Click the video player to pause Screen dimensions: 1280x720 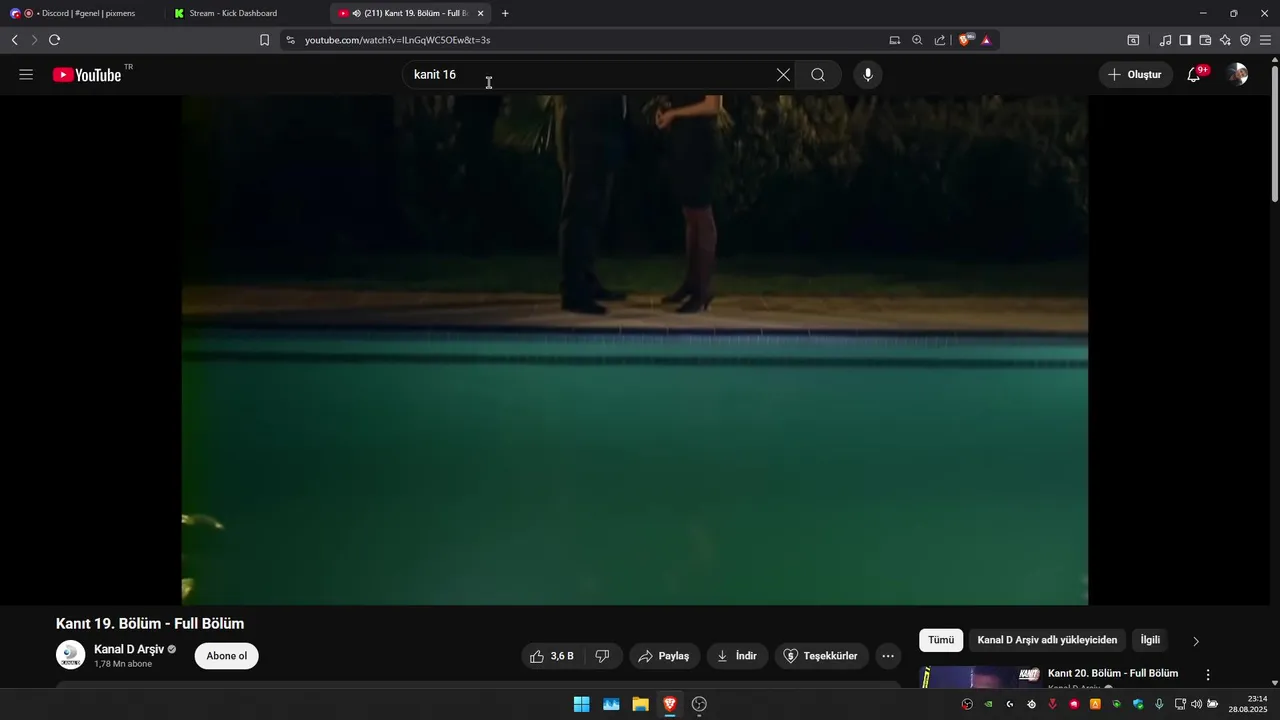634,350
